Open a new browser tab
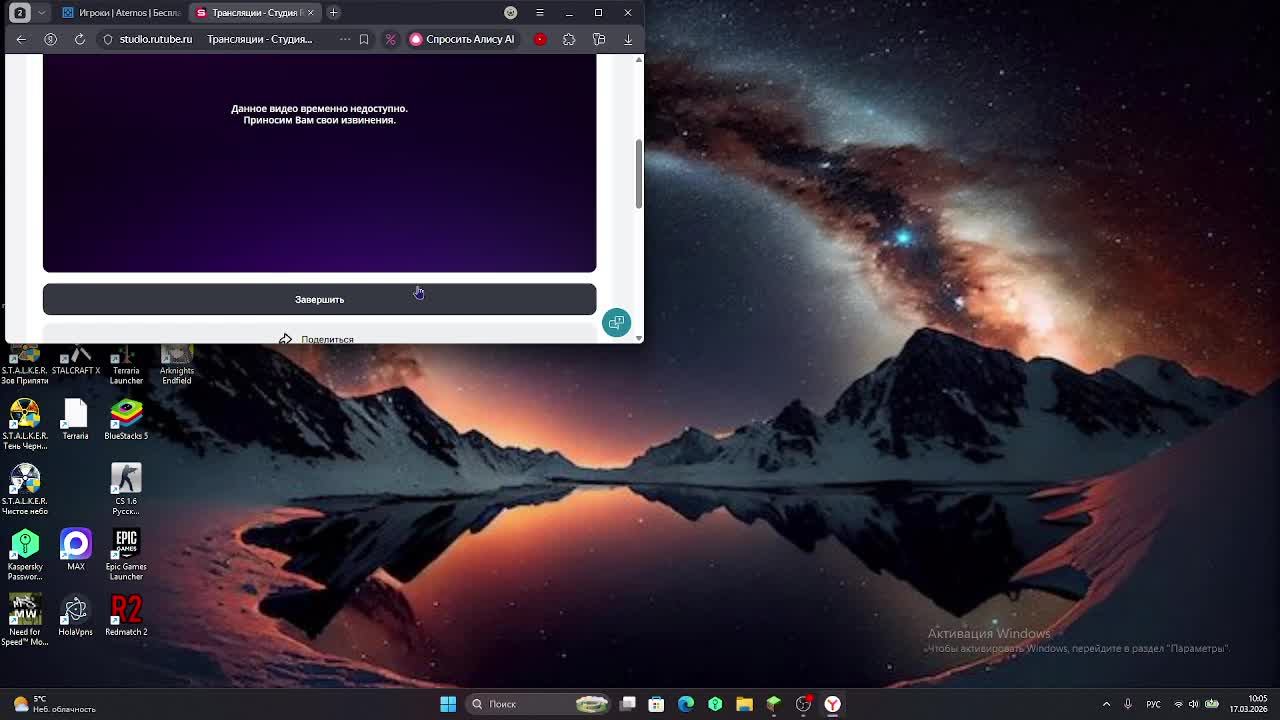Viewport: 1280px width, 720px height. point(333,13)
